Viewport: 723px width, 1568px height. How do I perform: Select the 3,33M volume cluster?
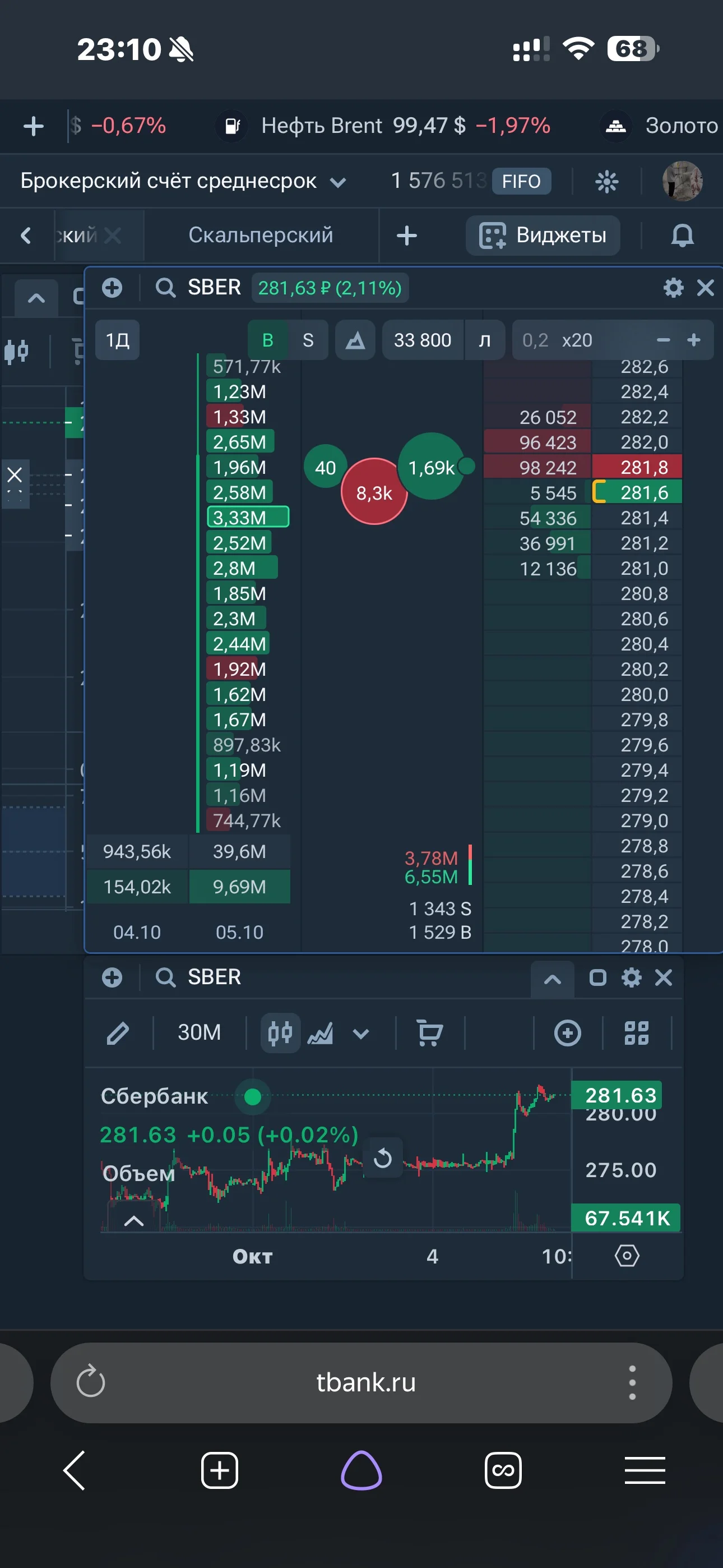pyautogui.click(x=248, y=518)
